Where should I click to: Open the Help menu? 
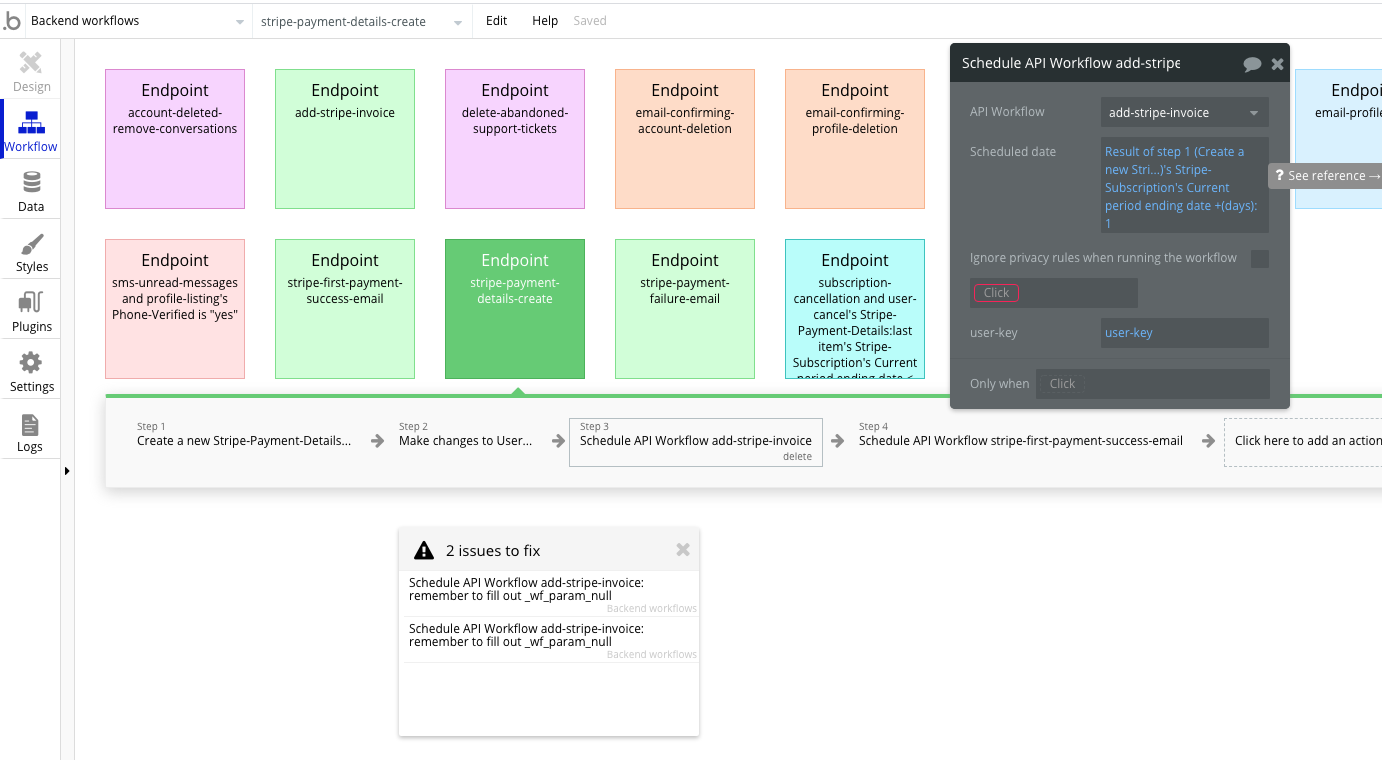coord(545,20)
